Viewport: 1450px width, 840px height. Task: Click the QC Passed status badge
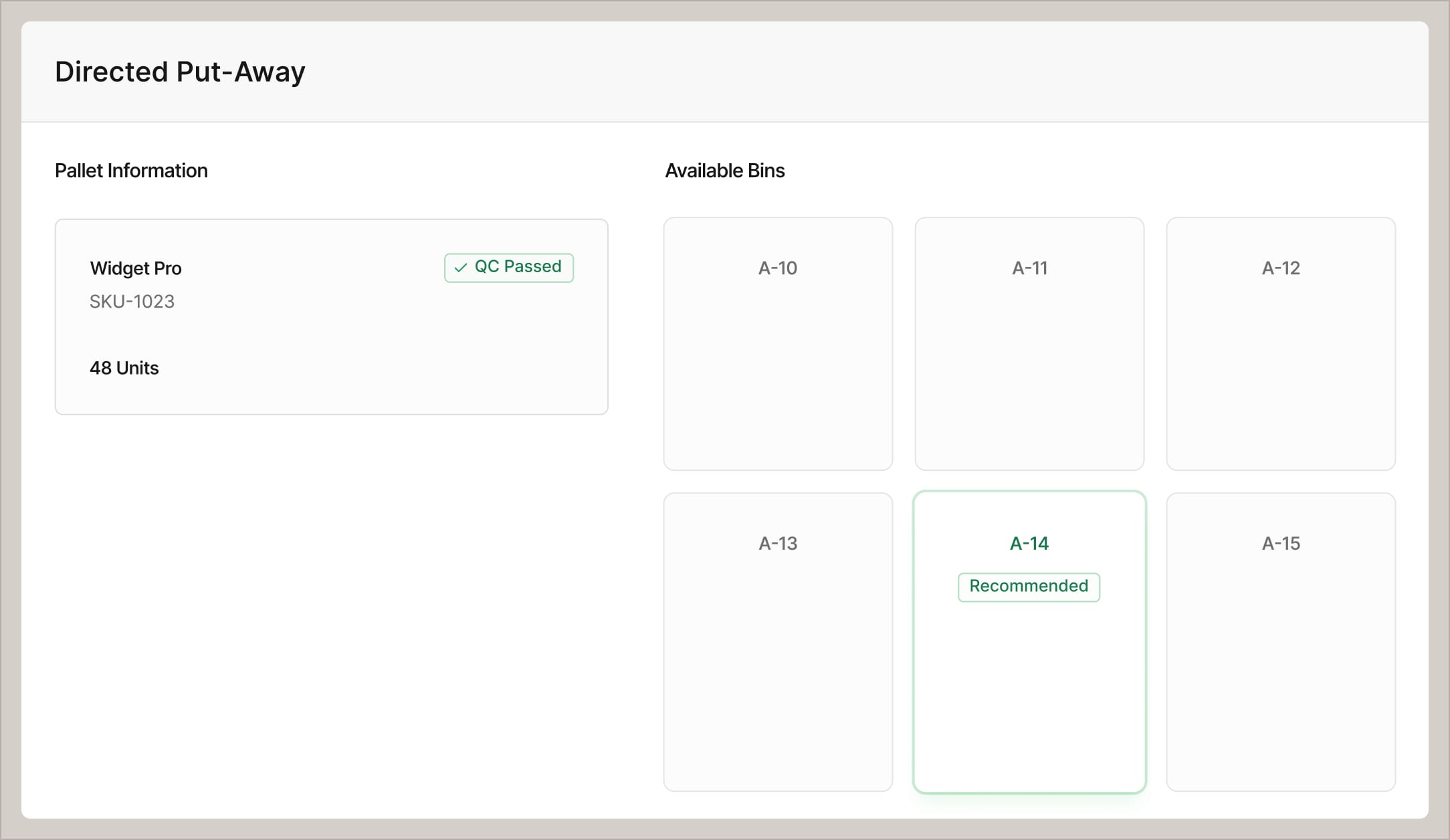tap(509, 267)
